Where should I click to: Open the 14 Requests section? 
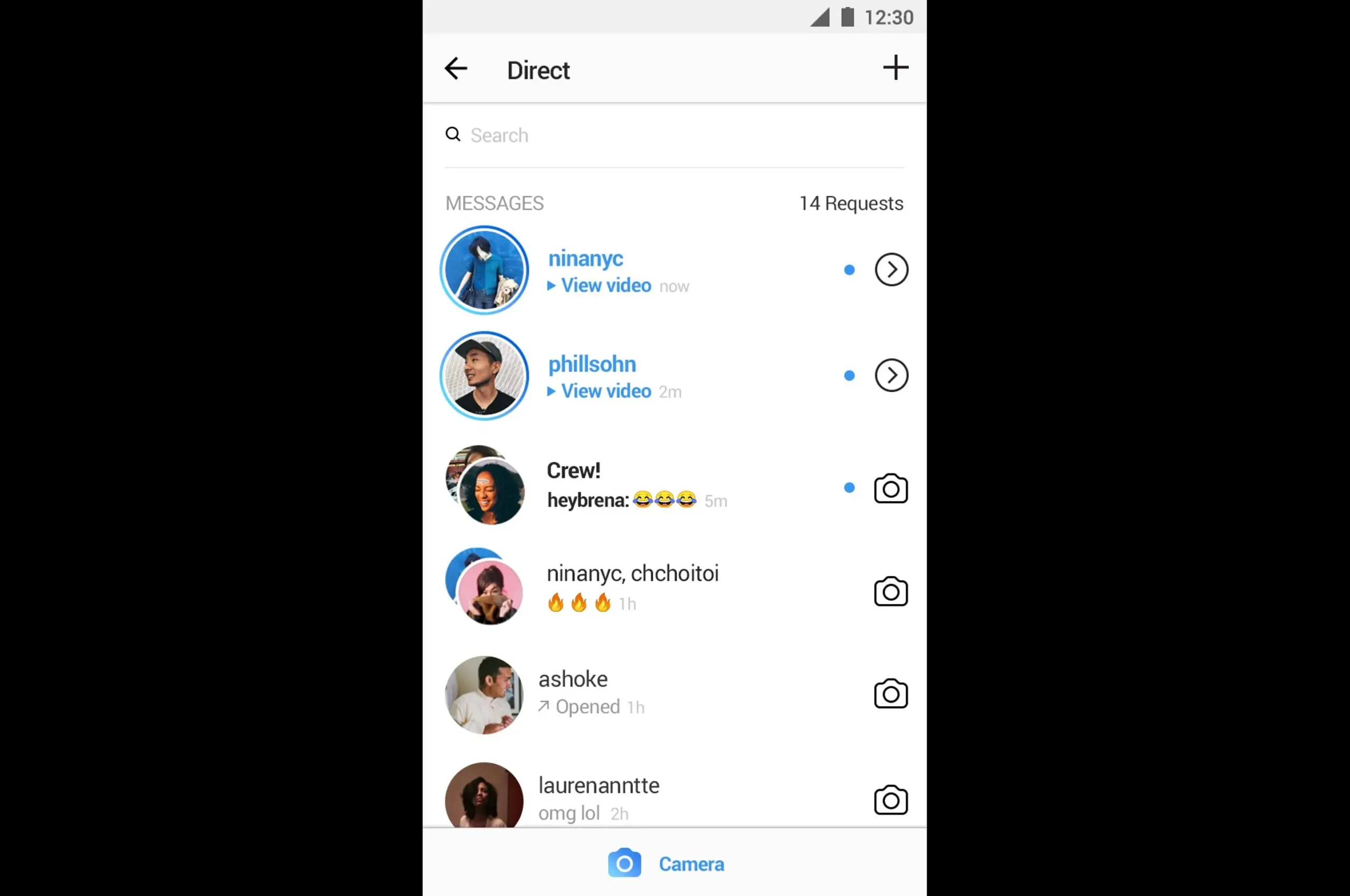tap(851, 203)
